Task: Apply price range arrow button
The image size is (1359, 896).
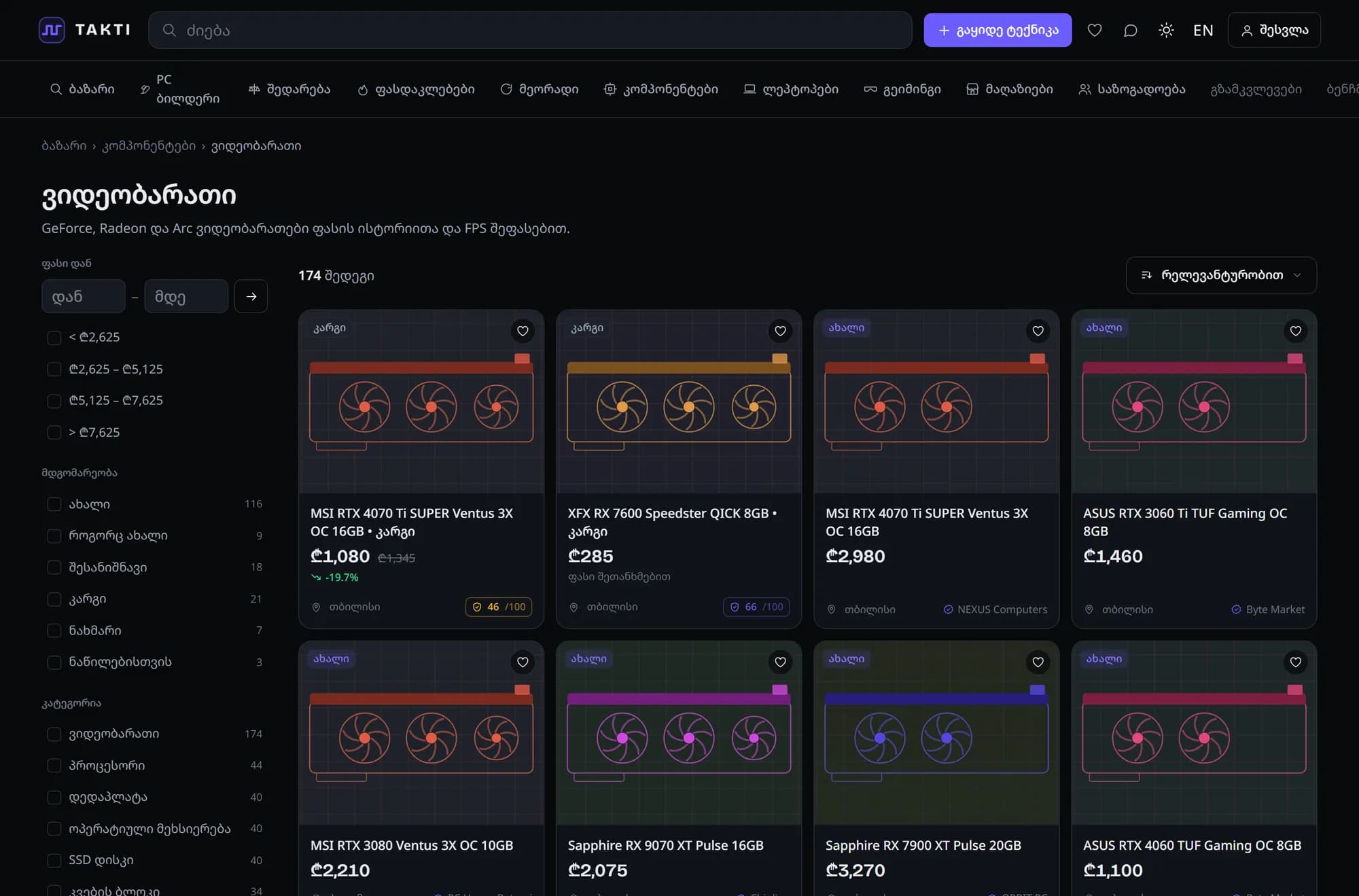Action: click(251, 296)
